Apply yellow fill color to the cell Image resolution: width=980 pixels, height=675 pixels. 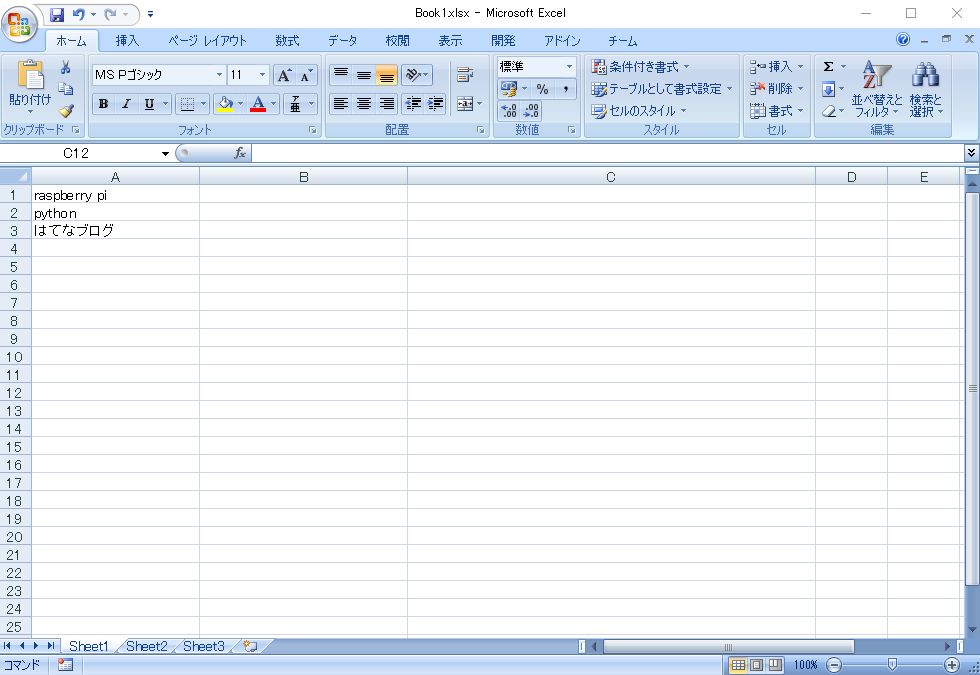(225, 104)
